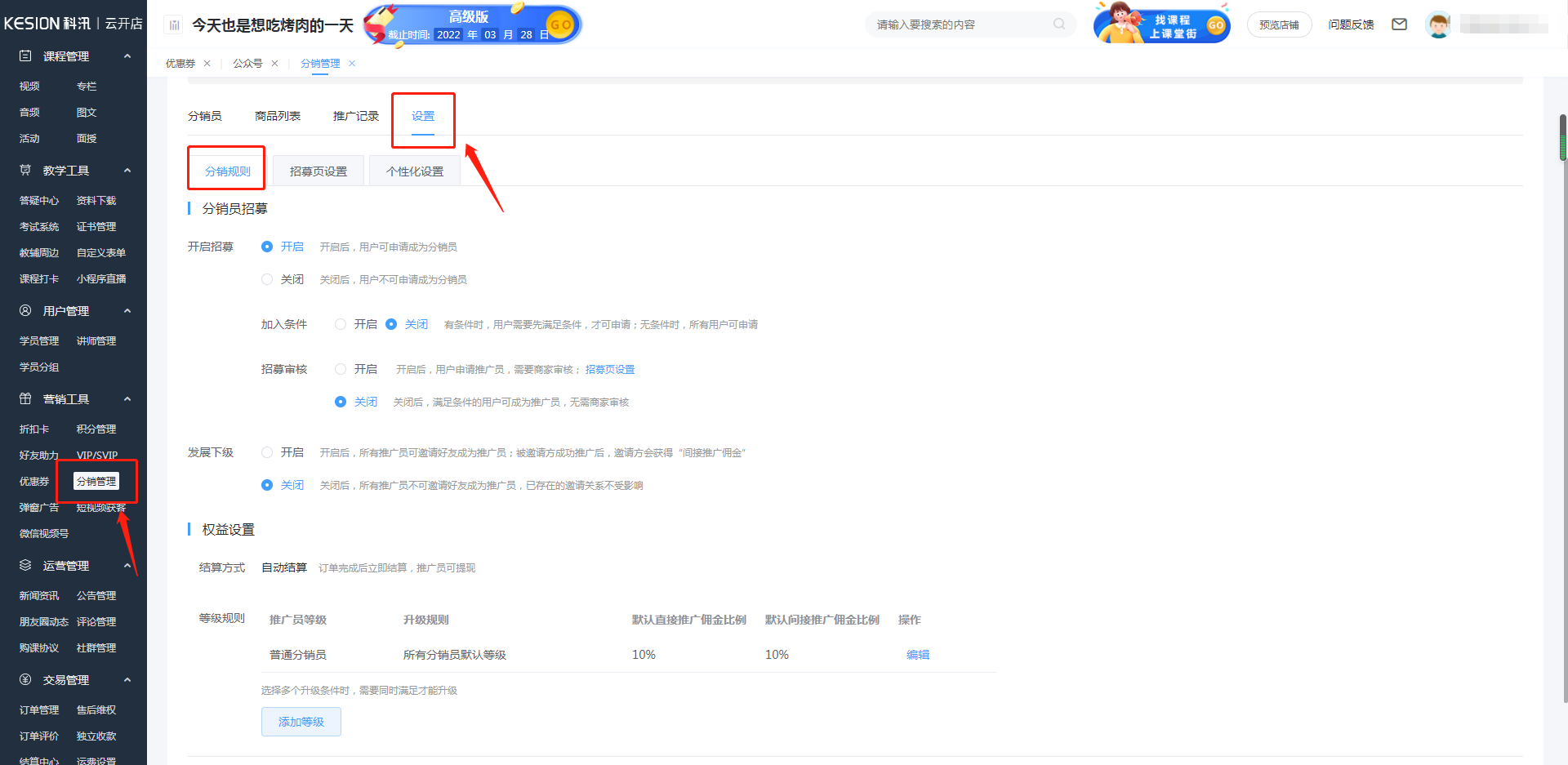This screenshot has height=765, width=1568.
Task: Click the search magnifier icon
Action: coord(1059,24)
